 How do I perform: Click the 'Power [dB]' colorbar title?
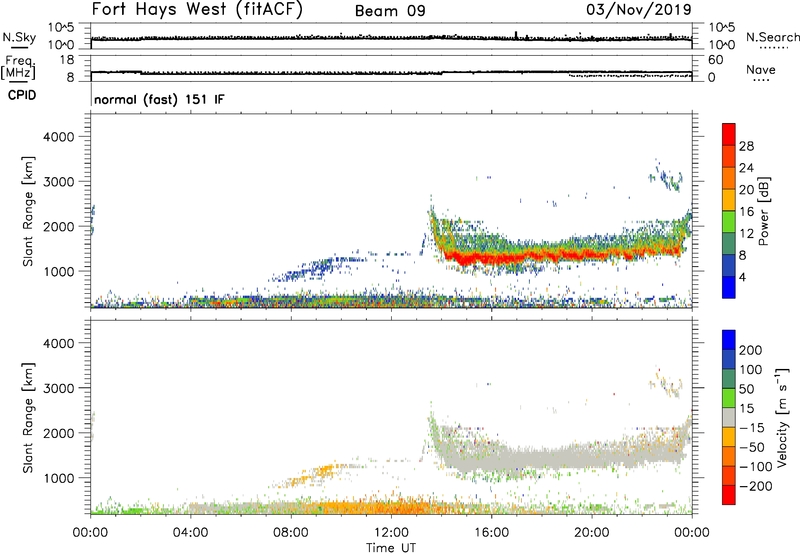coord(763,211)
